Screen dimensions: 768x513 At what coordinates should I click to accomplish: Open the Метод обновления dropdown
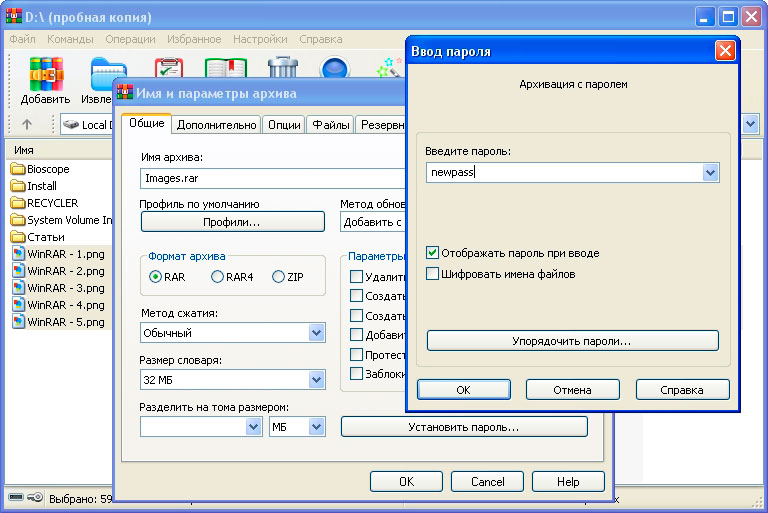[x=373, y=222]
